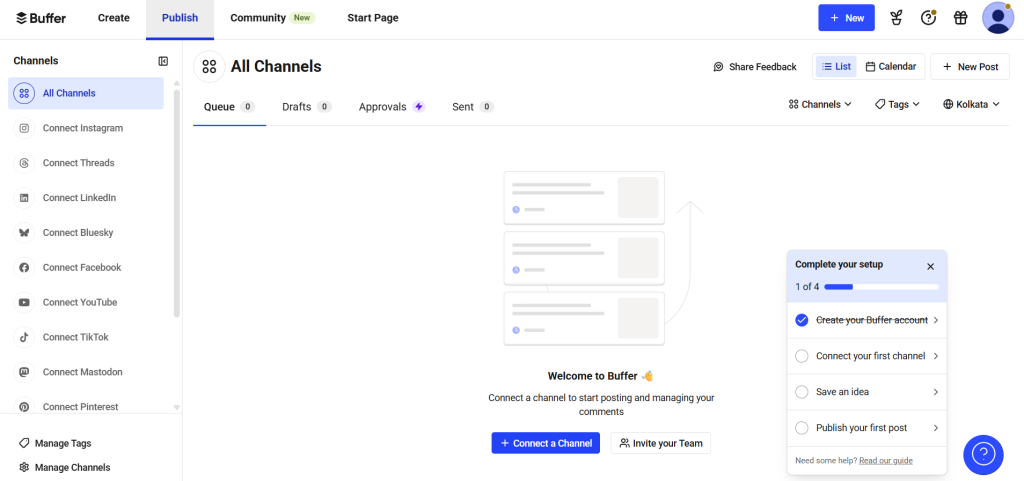This screenshot has height=481, width=1024.
Task: Open the plant sprout icon in header
Action: (x=896, y=18)
